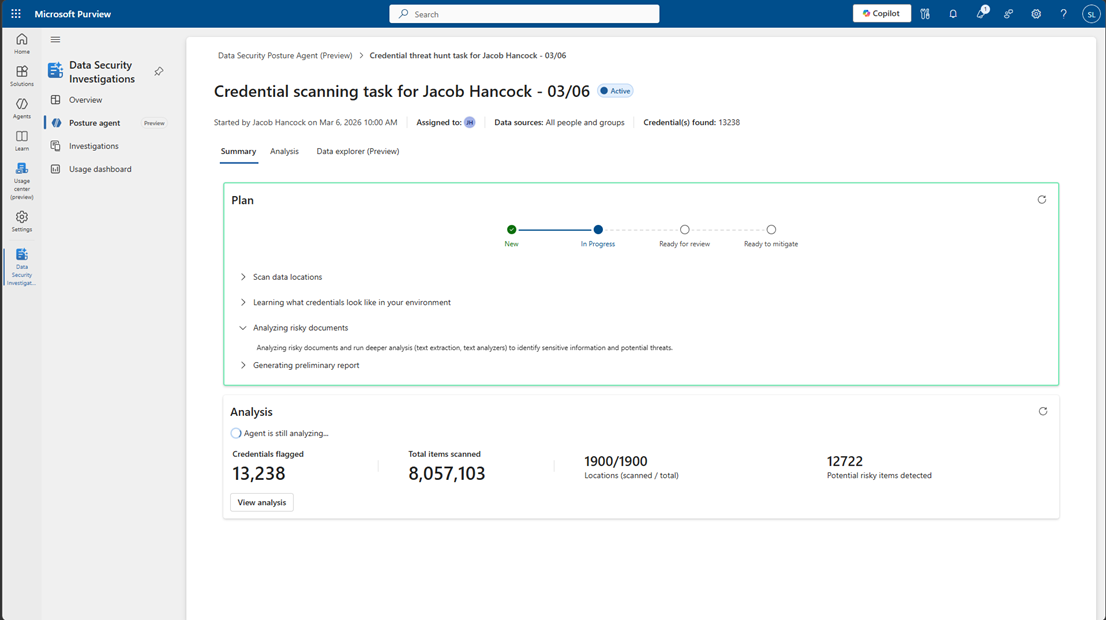The width and height of the screenshot is (1106, 620).
Task: Pin Data Security Investigations with pin icon
Action: pos(159,72)
